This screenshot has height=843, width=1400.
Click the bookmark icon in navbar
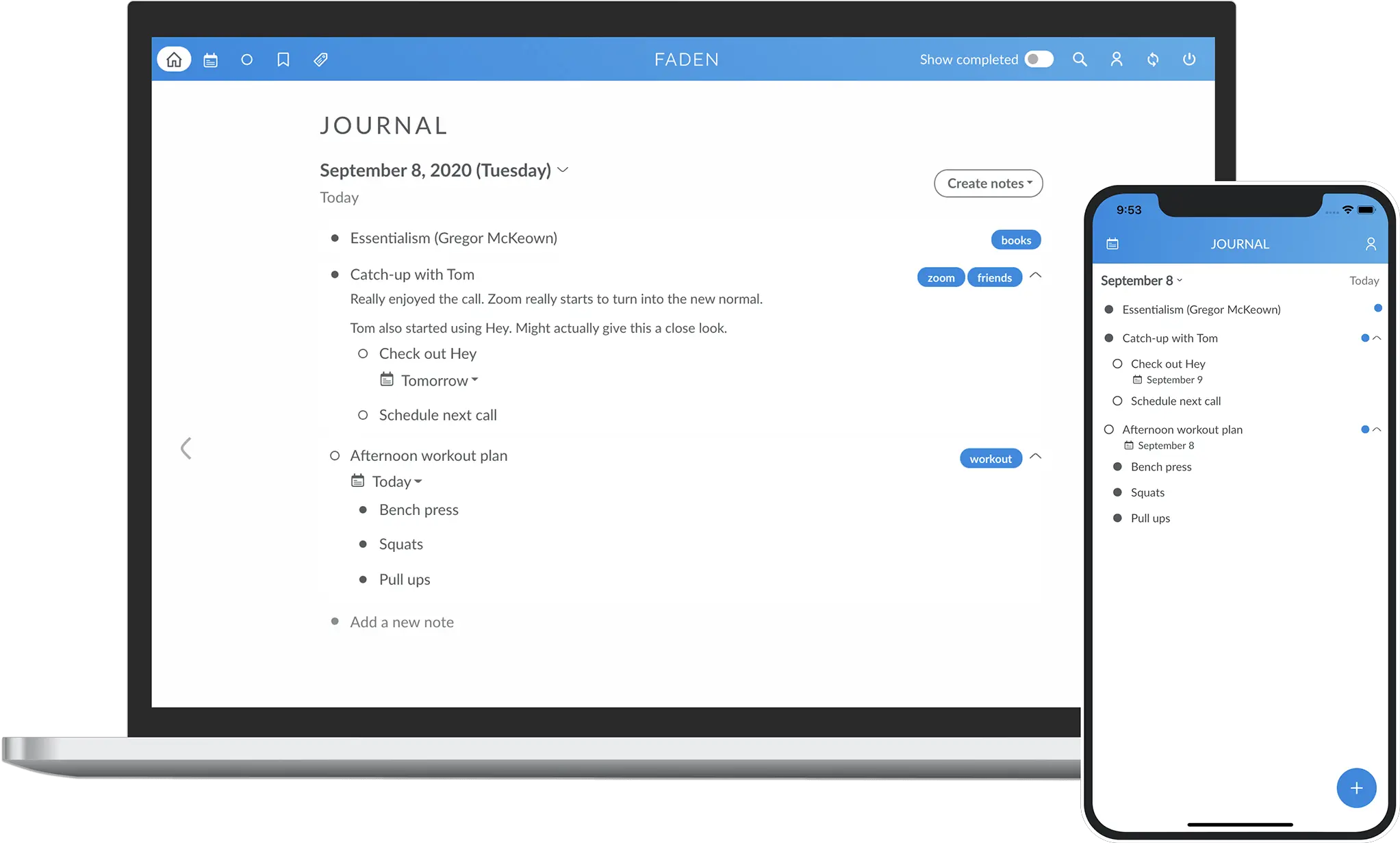[x=283, y=59]
